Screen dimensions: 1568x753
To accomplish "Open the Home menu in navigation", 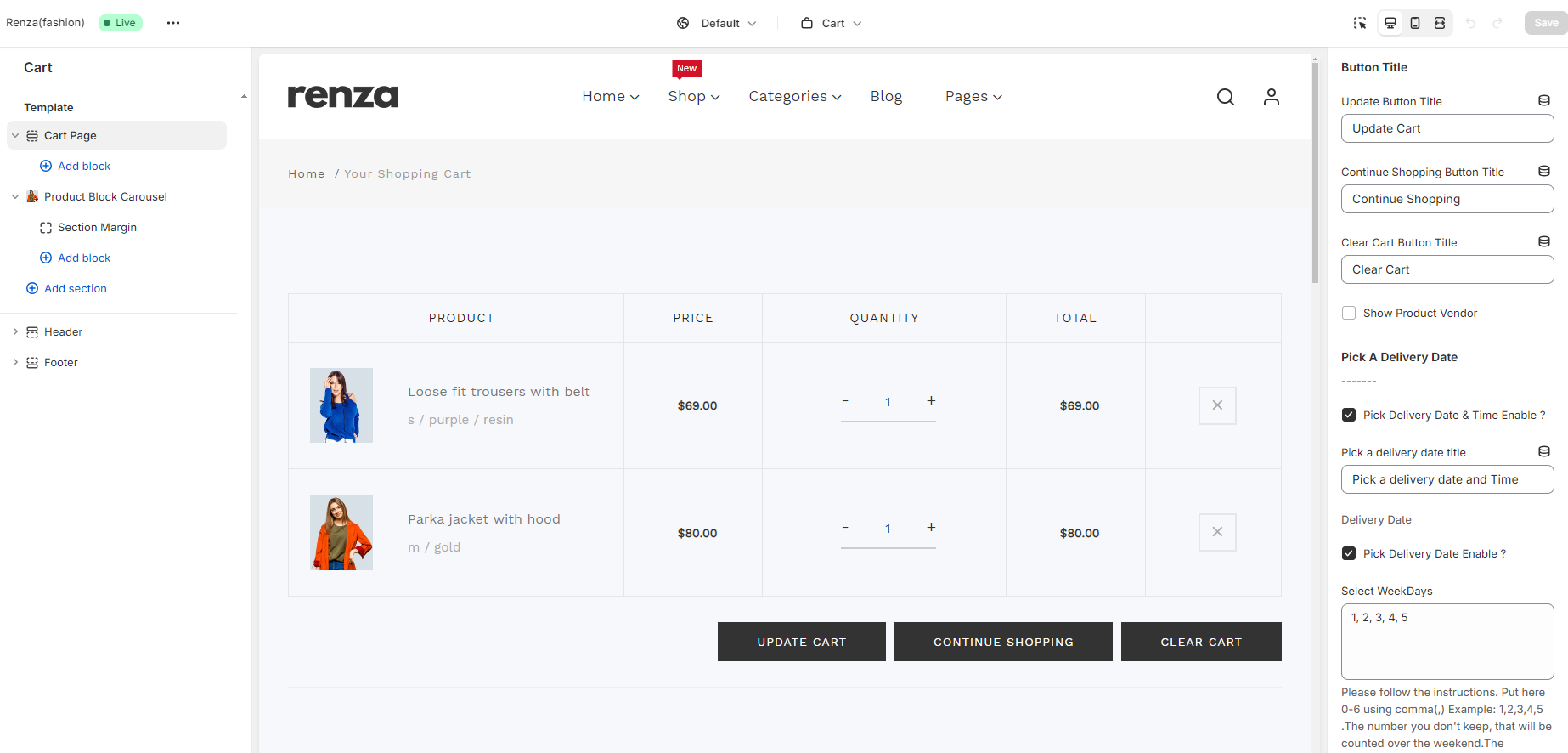I will tap(611, 97).
